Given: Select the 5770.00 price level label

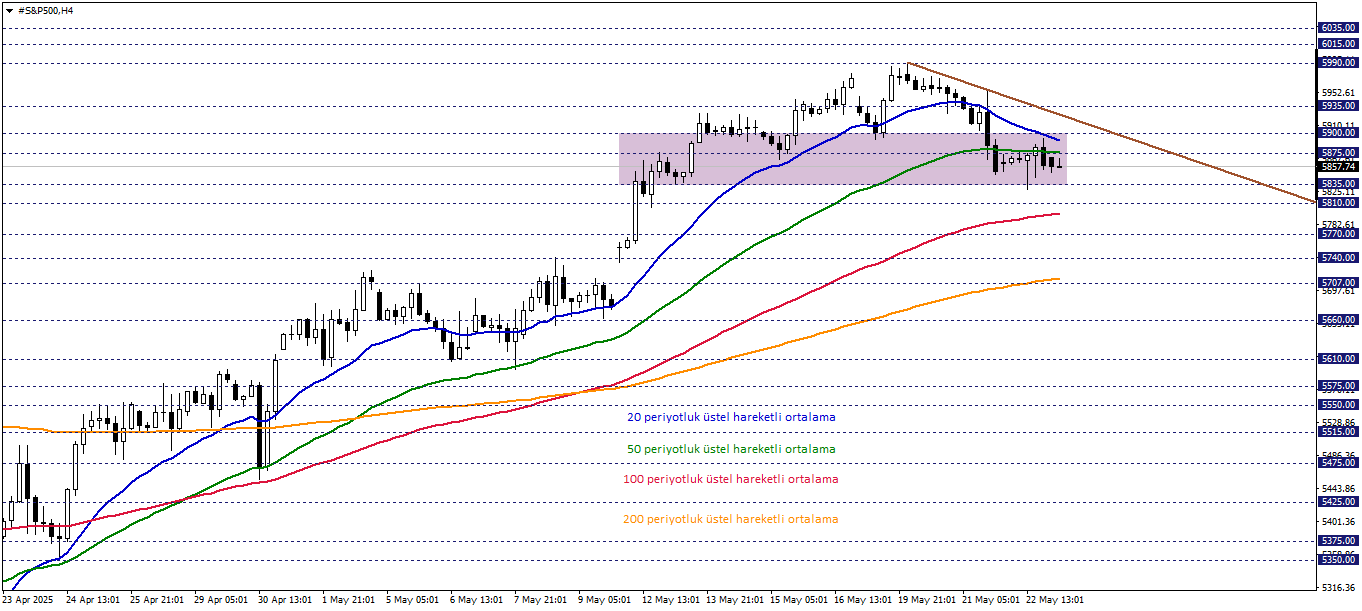Looking at the screenshot, I should click(x=1338, y=233).
